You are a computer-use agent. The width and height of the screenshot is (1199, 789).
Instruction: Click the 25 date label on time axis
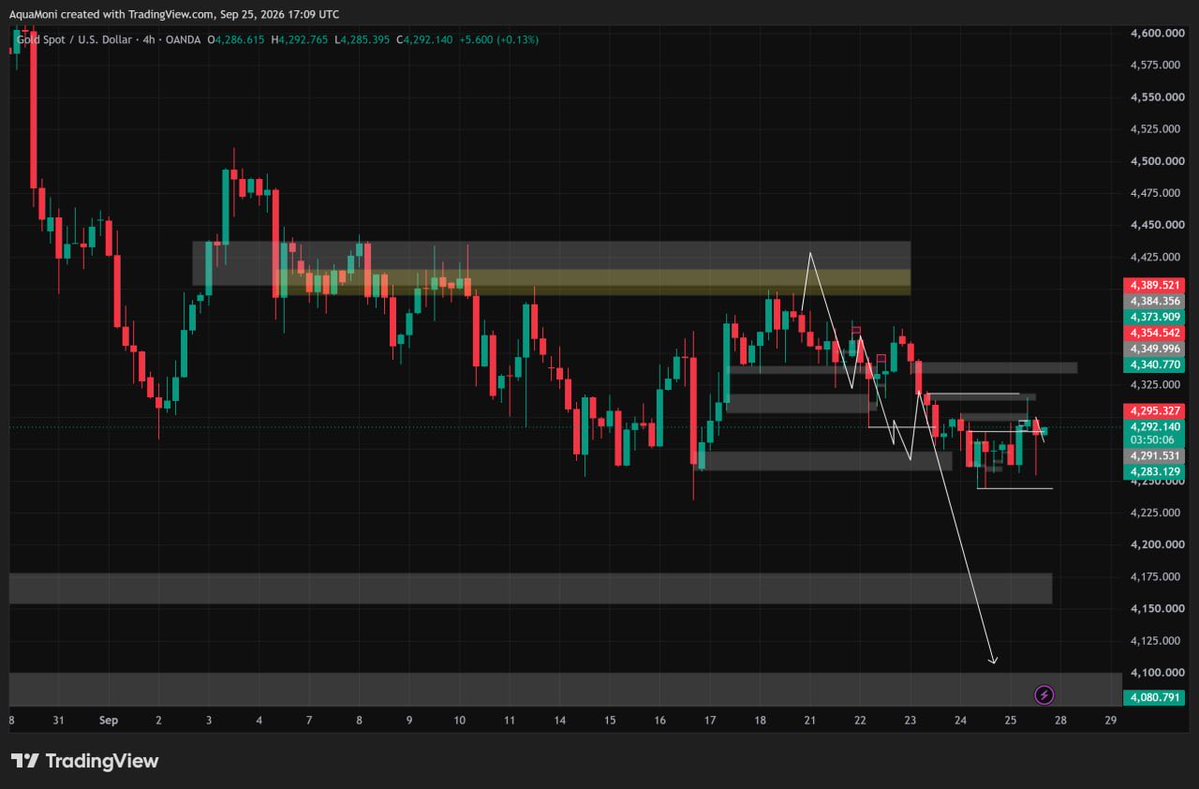point(1010,720)
